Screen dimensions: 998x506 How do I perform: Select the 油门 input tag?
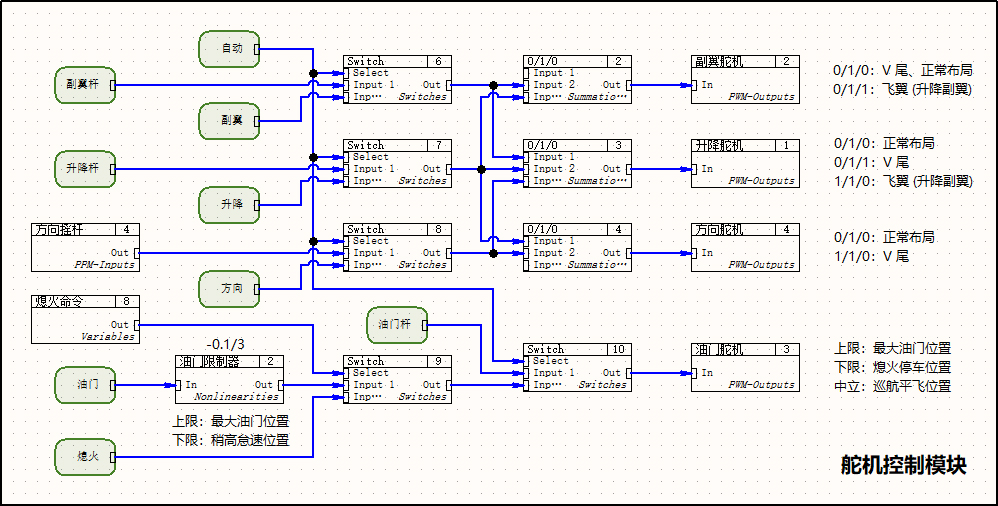82,385
